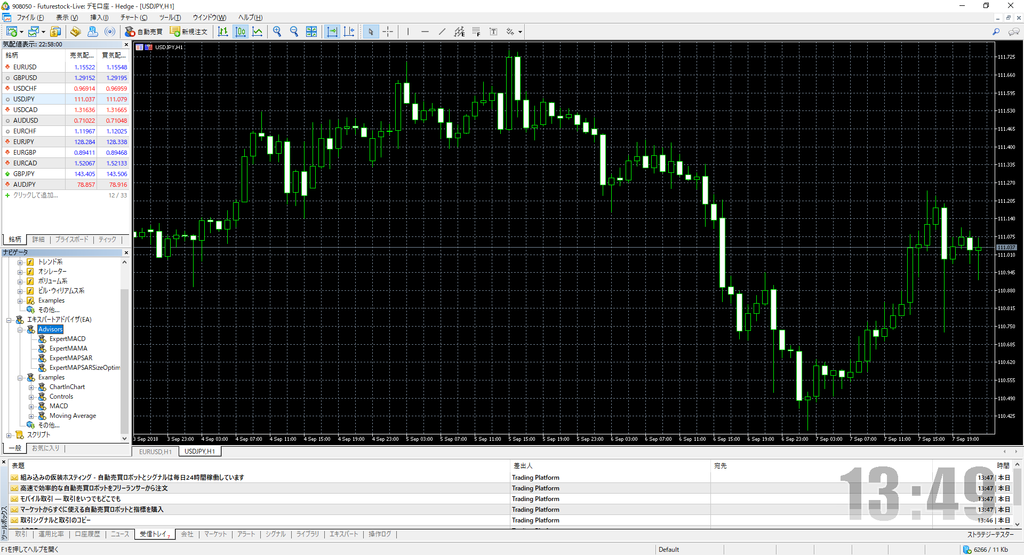Toggle the Data Window icon

[76, 31]
